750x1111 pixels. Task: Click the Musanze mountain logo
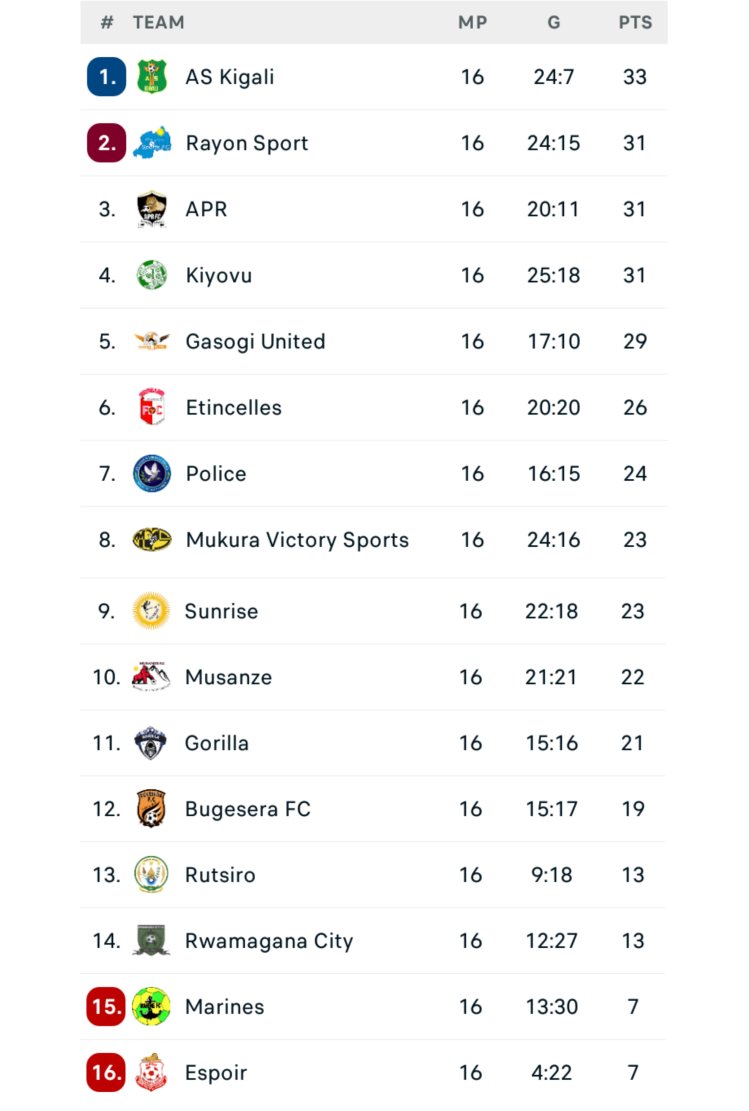point(152,677)
